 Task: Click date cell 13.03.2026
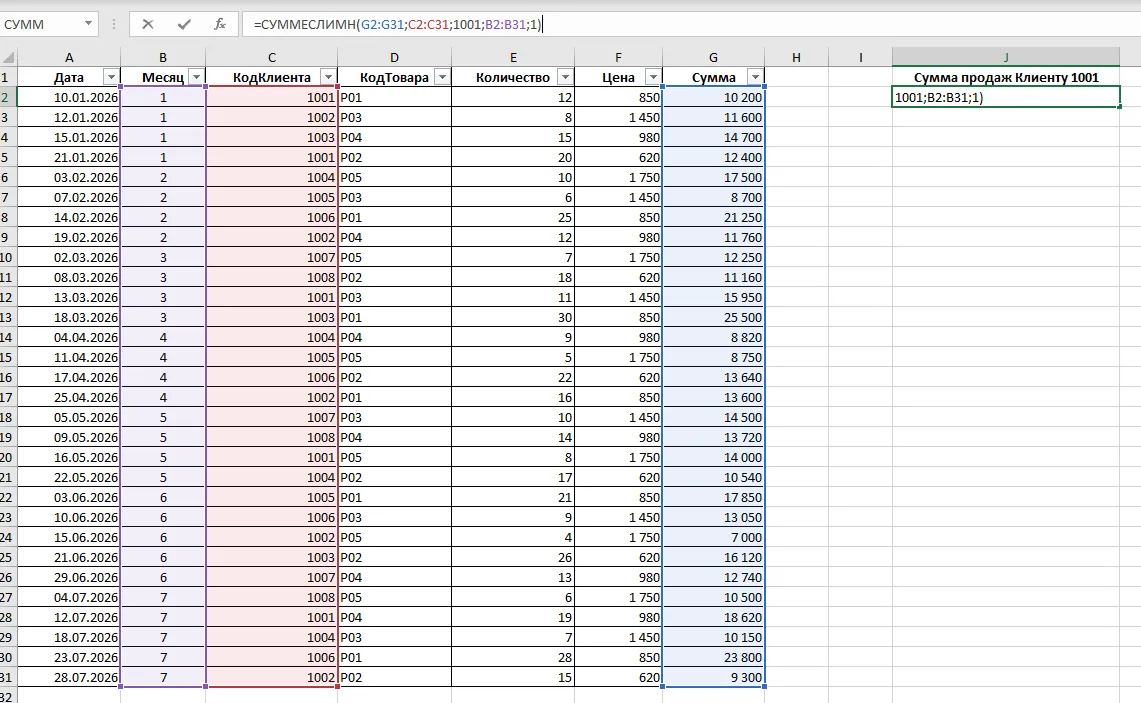click(x=69, y=298)
